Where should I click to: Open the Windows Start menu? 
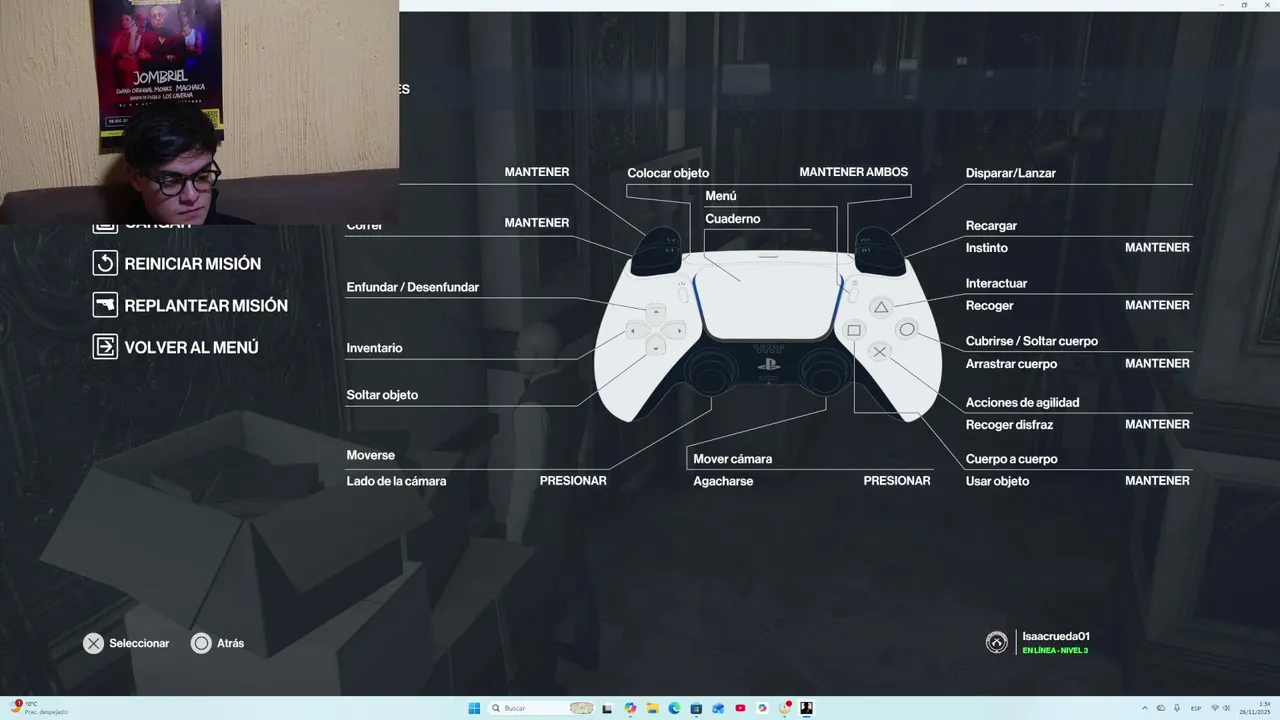(x=474, y=708)
